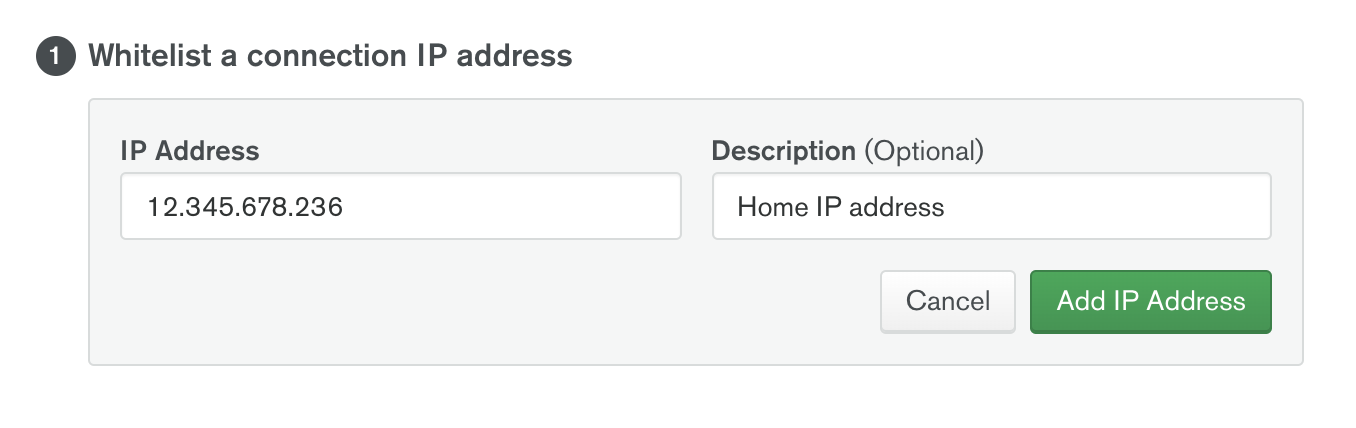Click the IP Address field label
This screenshot has width=1356, height=428.
190,151
